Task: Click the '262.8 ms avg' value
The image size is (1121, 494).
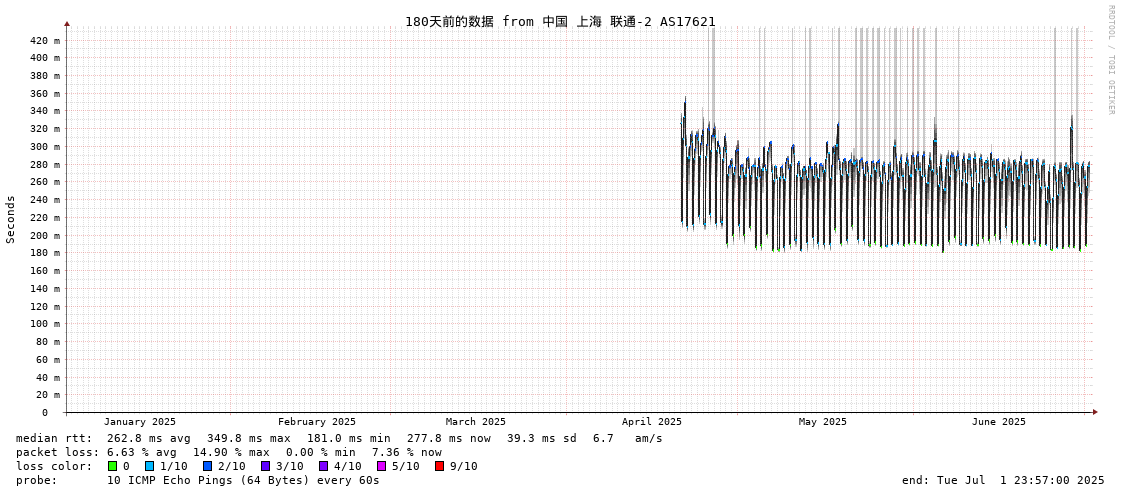Action: point(149,438)
